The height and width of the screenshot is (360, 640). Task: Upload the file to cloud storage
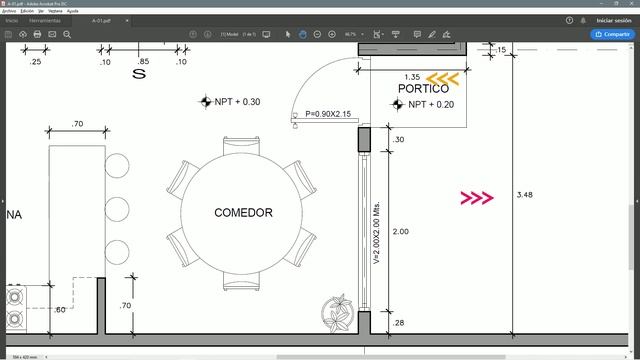point(23,35)
